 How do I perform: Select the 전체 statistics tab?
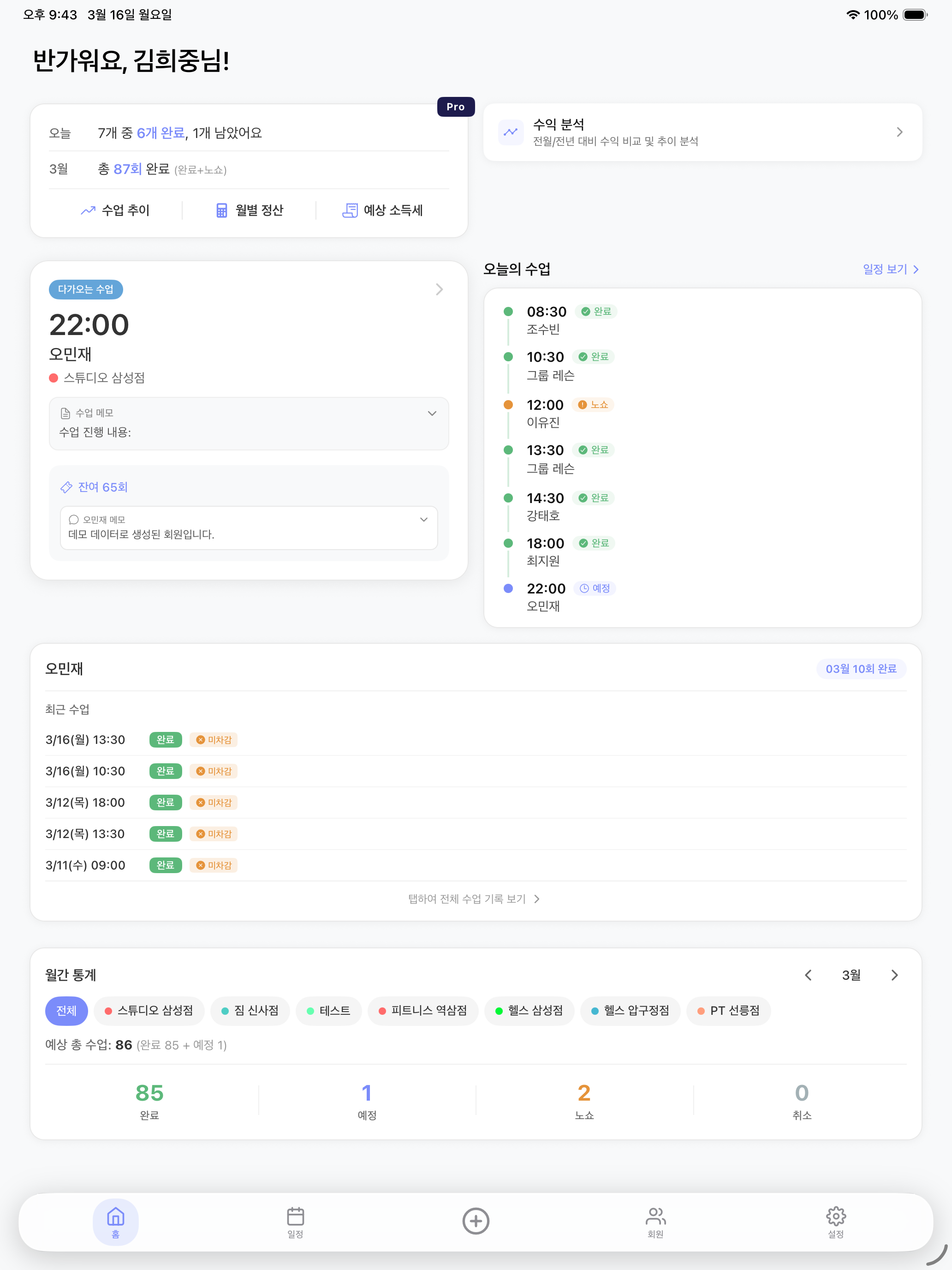(66, 1011)
